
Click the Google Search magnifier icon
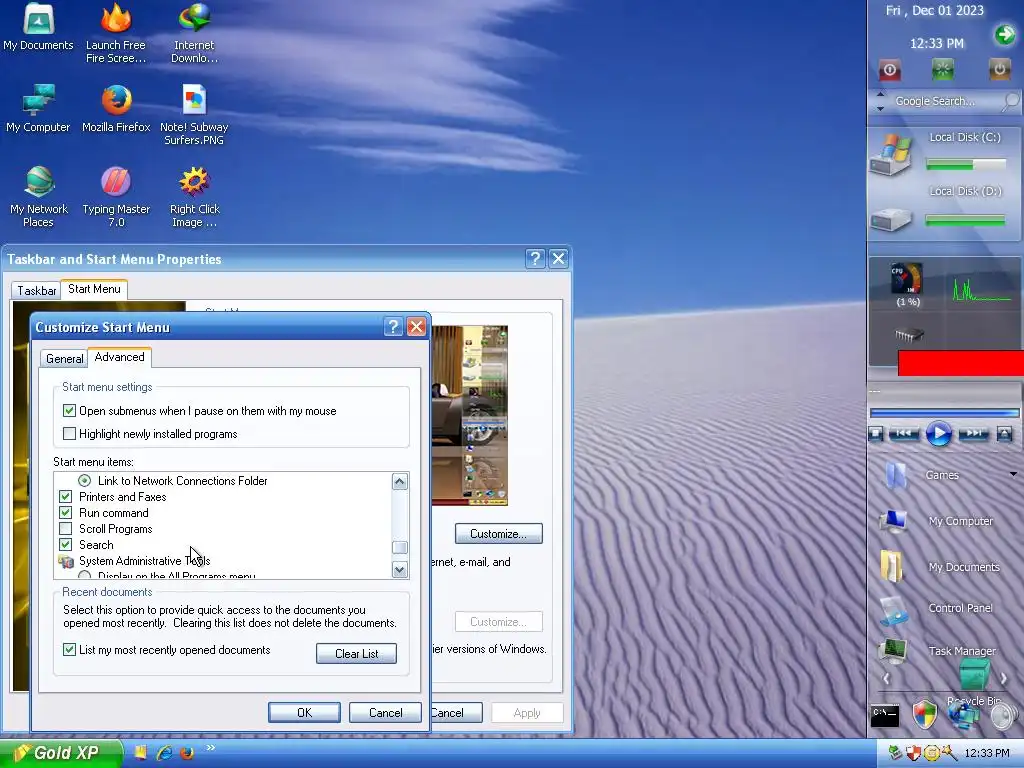tap(1010, 101)
